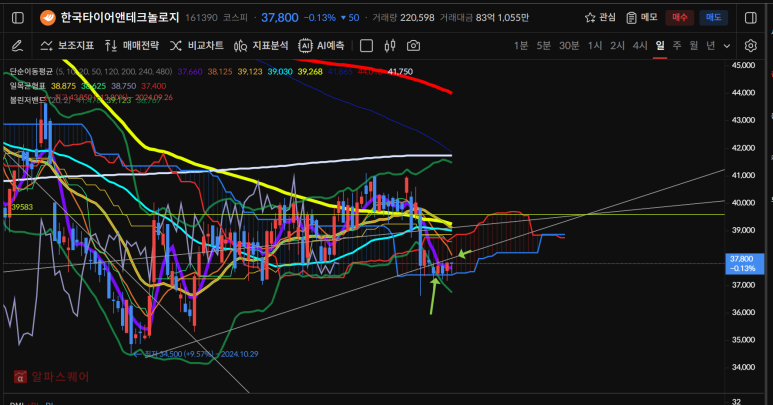Image resolution: width=773 pixels, height=405 pixels.
Task: Click the -0.13% change percentage
Action: pos(319,18)
